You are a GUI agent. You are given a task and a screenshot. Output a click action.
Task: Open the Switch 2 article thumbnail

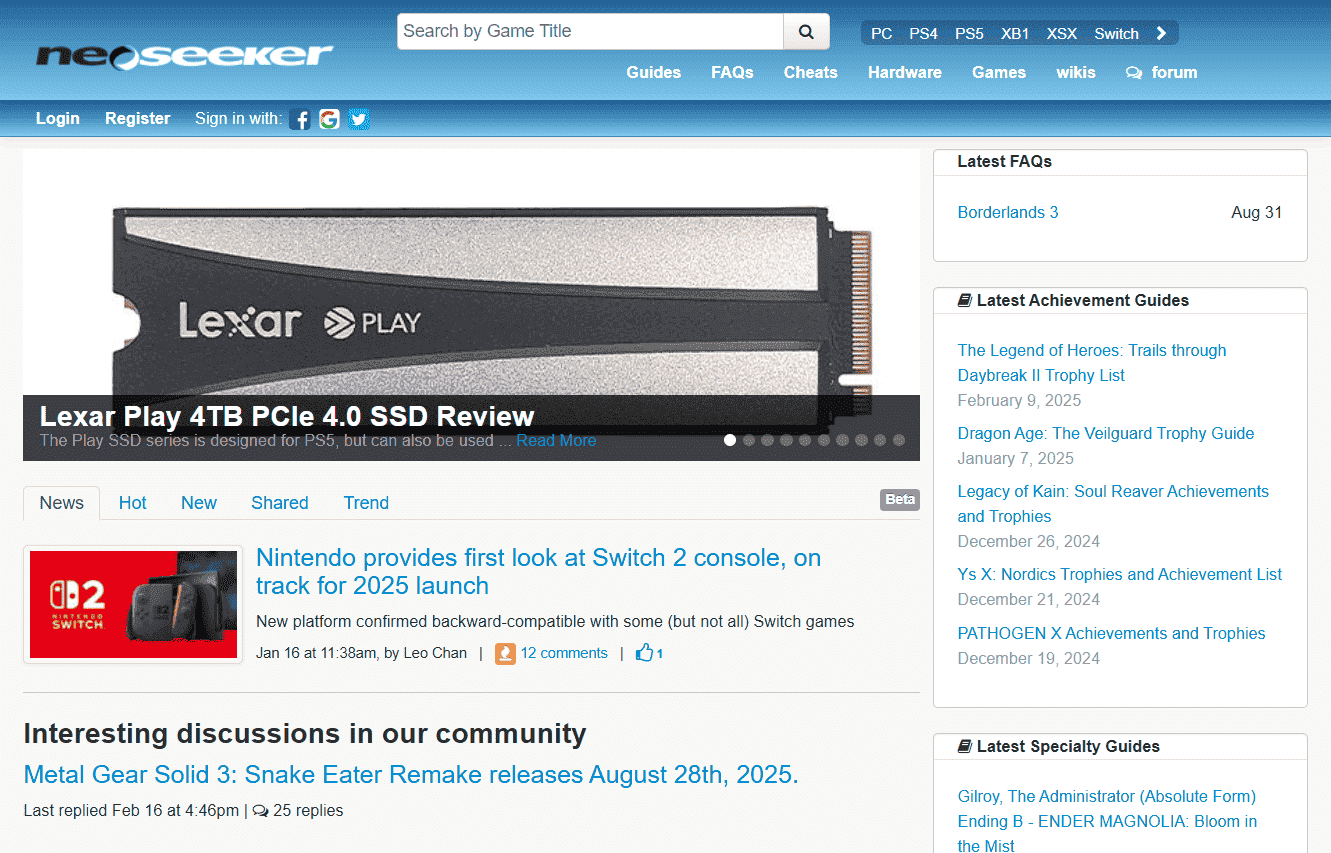tap(133, 604)
